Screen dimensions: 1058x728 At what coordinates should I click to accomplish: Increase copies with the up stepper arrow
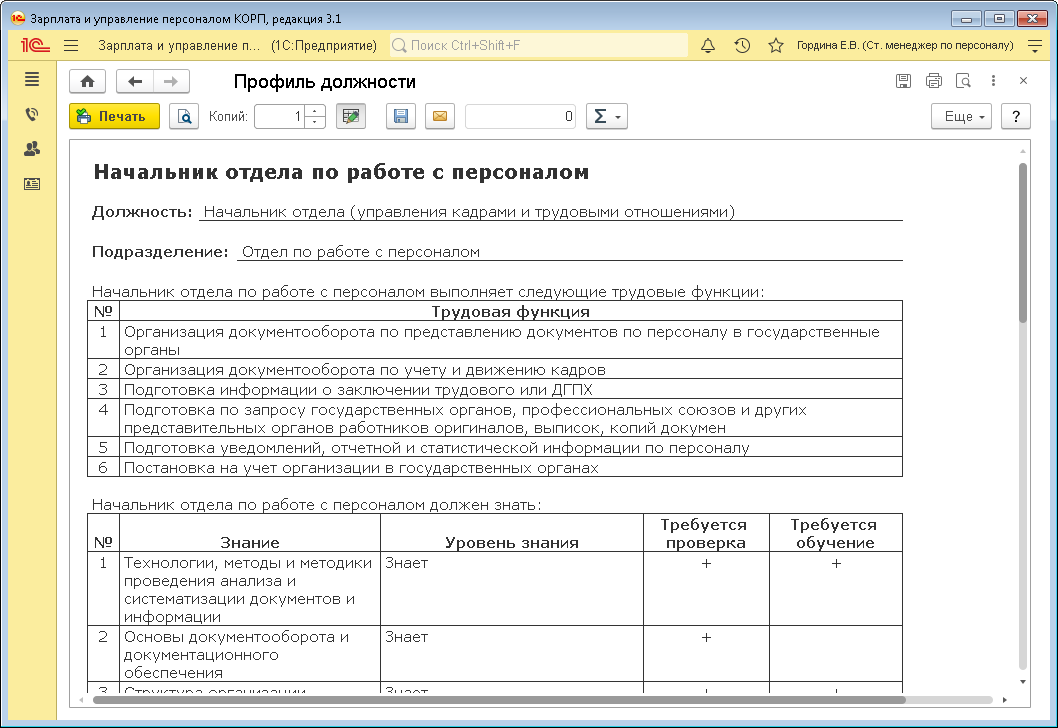(315, 111)
